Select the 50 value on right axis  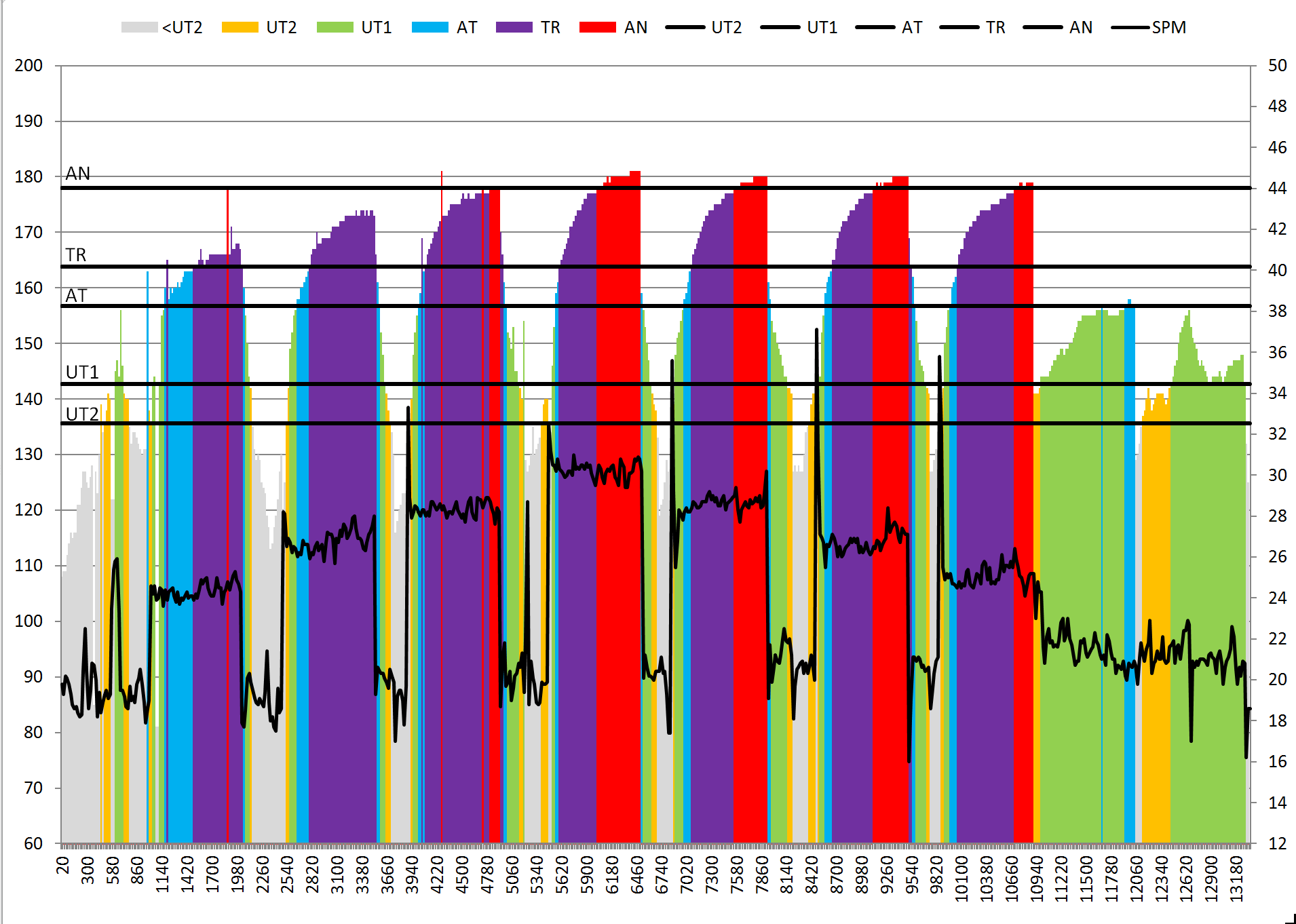point(1277,66)
